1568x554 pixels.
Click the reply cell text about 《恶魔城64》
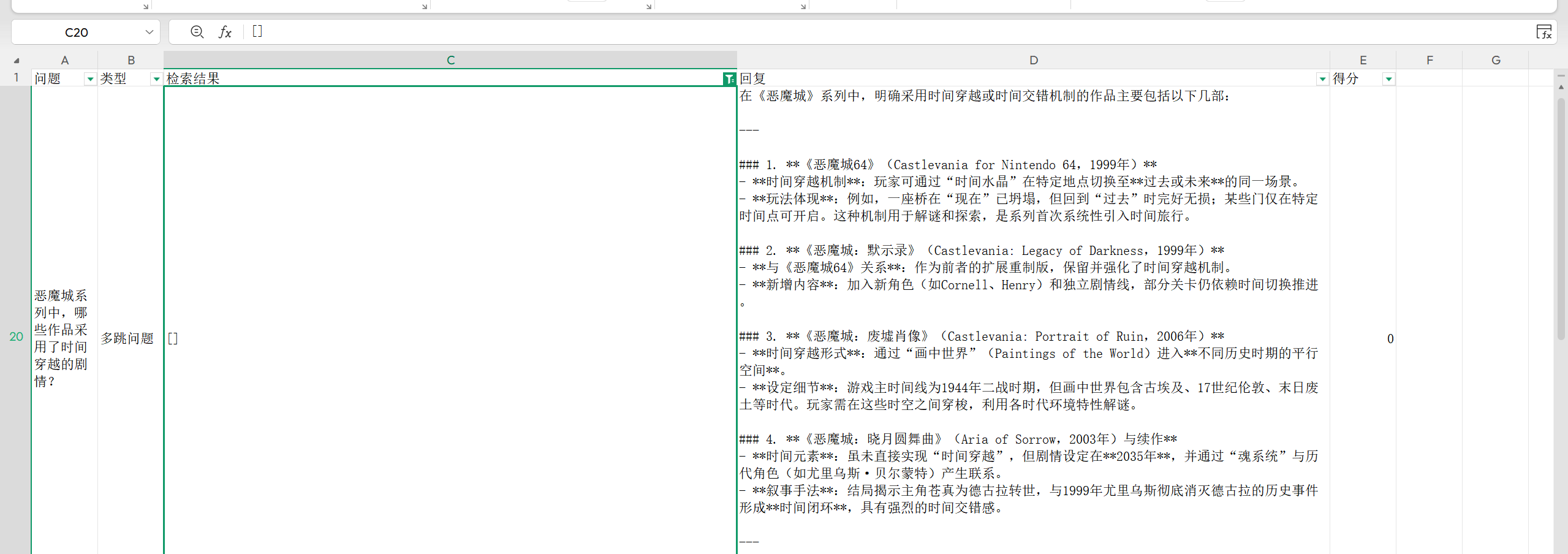coord(1034,320)
